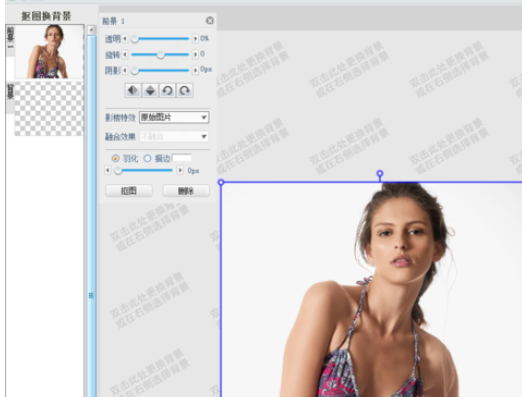Open the 影楼特效 dropdown
The image size is (522, 397).
[174, 117]
